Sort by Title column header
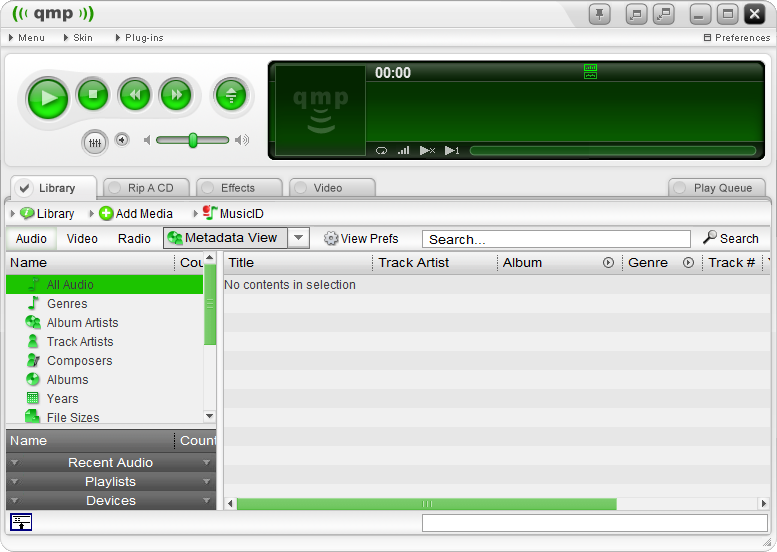This screenshot has width=777, height=552. click(x=297, y=263)
